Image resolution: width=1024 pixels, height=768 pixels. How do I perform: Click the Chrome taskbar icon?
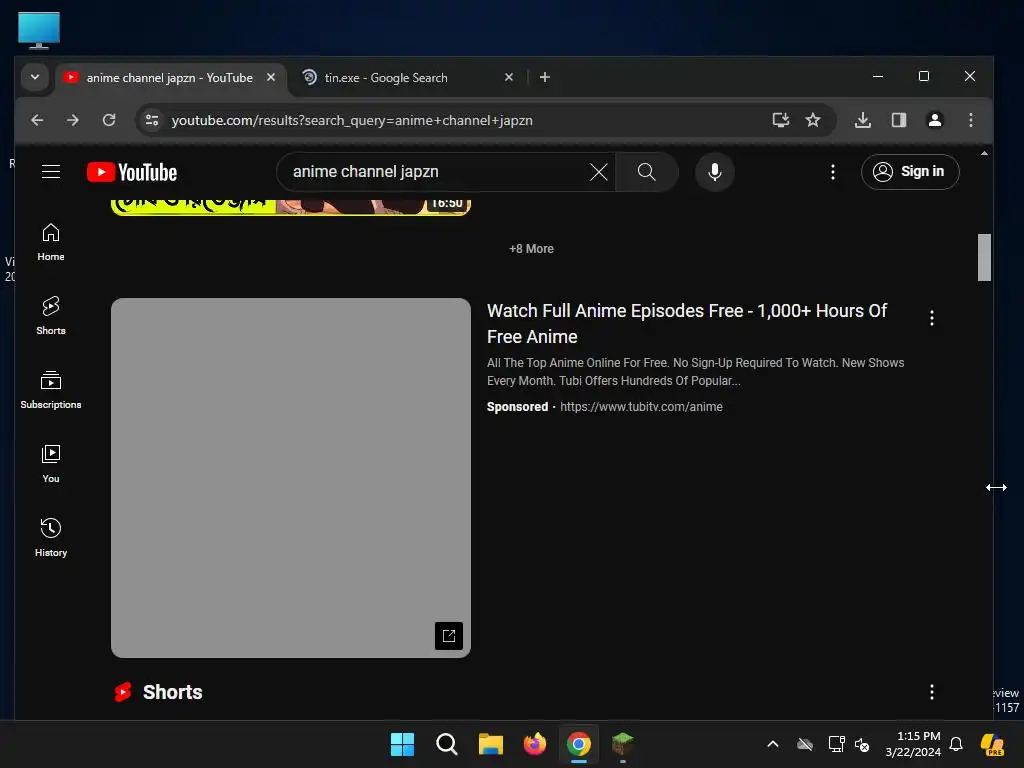[579, 744]
